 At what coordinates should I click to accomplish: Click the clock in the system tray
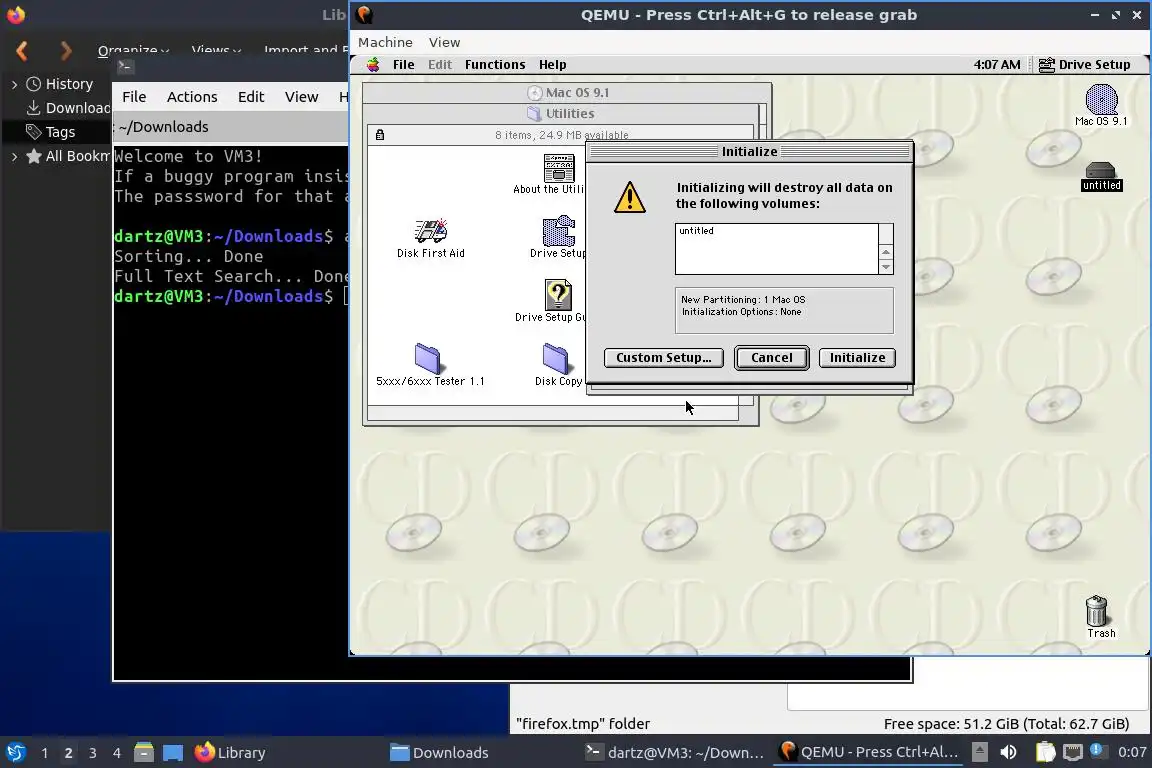click(1131, 752)
